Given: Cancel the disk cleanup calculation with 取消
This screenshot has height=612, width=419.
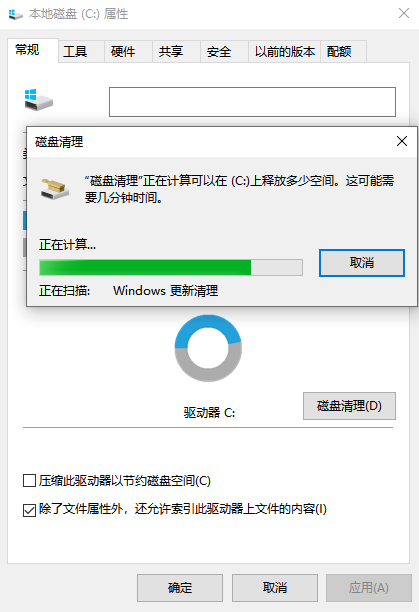Looking at the screenshot, I should pos(362,263).
